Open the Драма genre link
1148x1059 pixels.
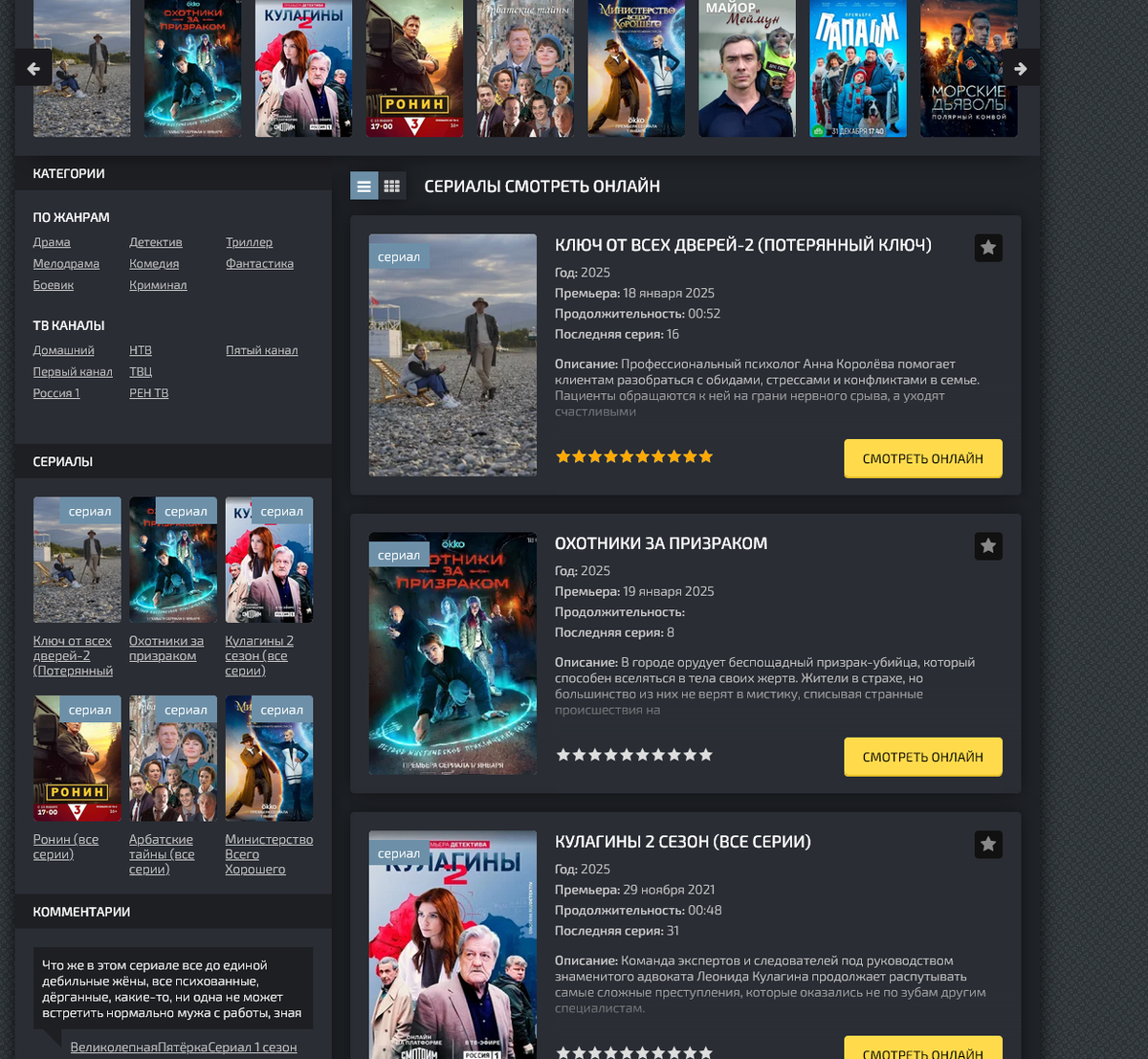(x=52, y=242)
